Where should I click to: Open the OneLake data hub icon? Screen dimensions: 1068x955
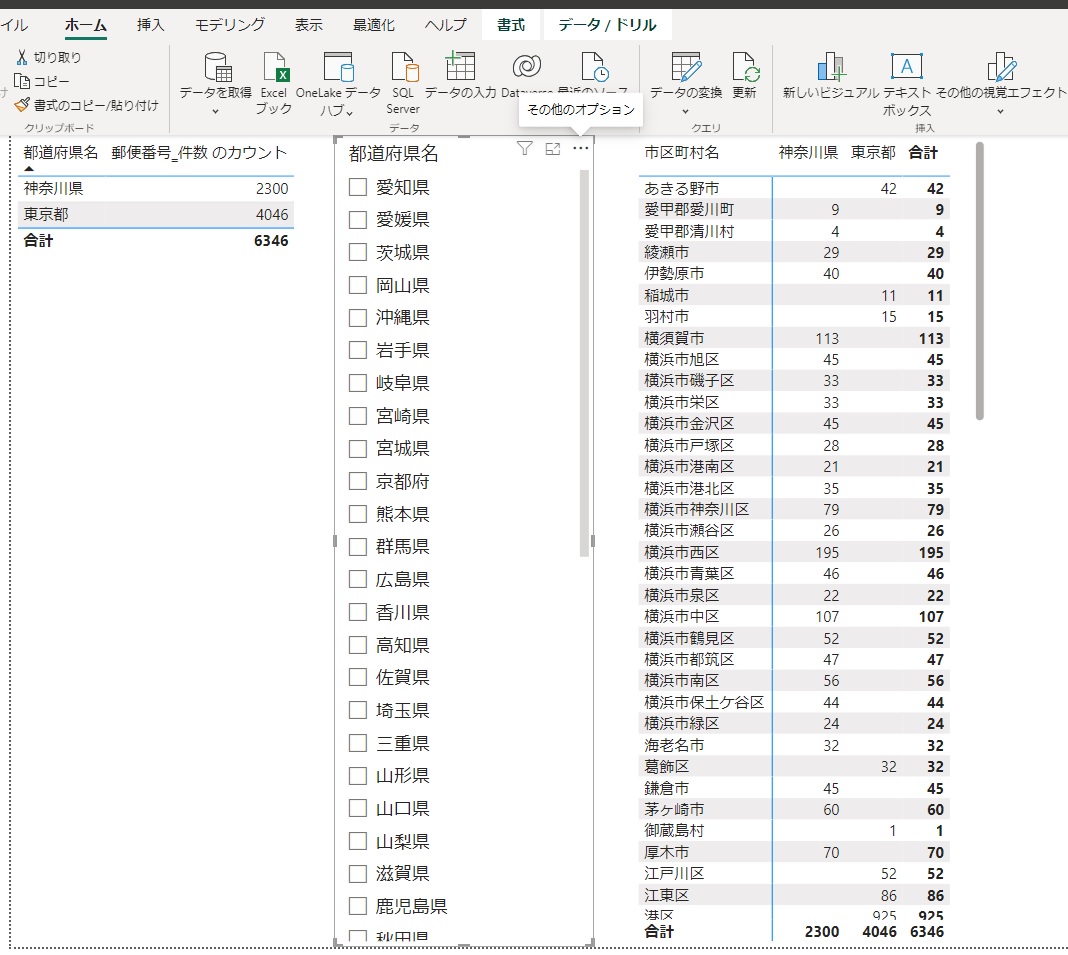(338, 69)
